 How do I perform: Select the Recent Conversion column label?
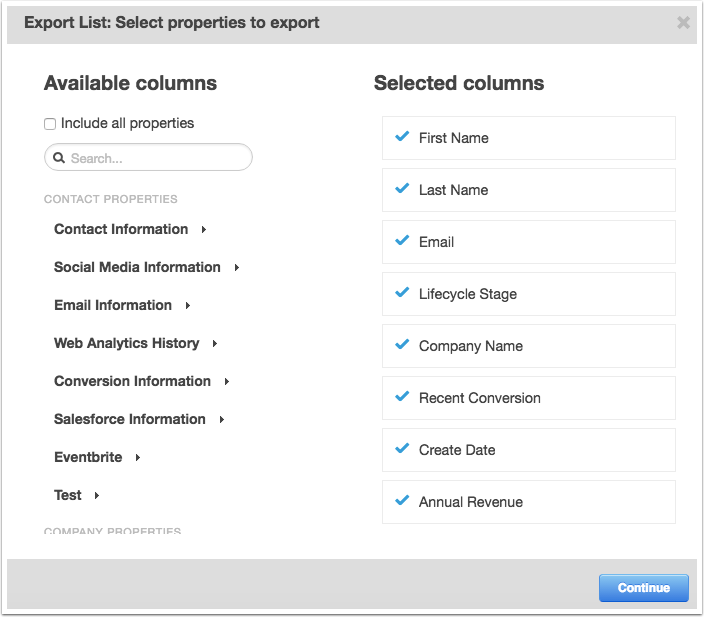pyautogui.click(x=480, y=398)
